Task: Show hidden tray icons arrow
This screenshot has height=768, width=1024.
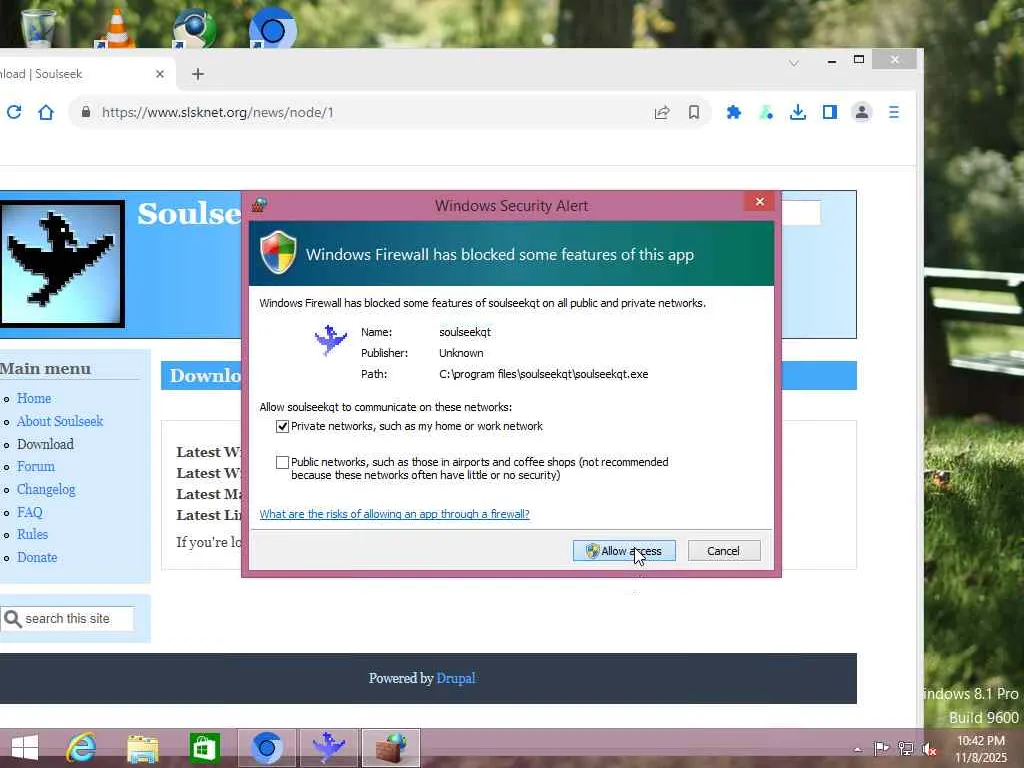Action: [857, 749]
